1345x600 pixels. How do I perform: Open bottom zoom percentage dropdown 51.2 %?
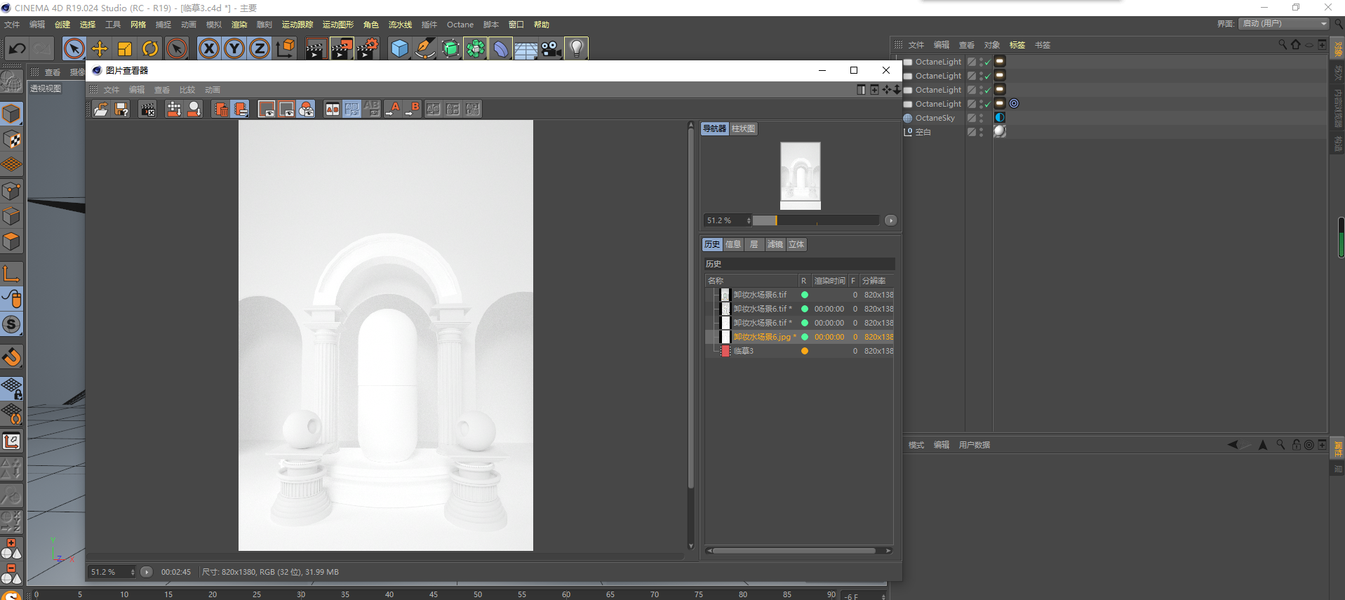(112, 572)
